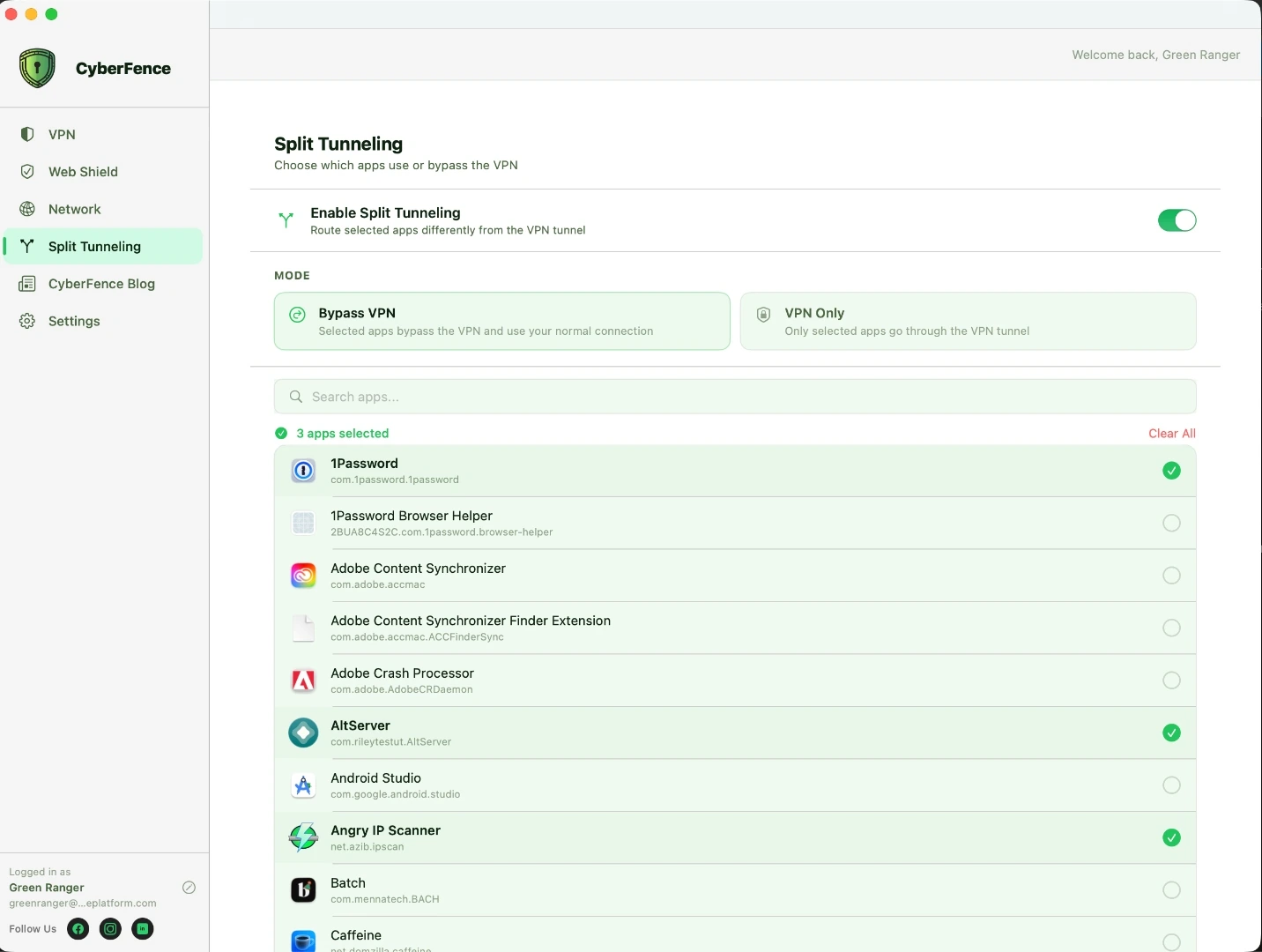This screenshot has height=952, width=1262.
Task: Go to Web Shield in the sidebar
Action: pos(104,172)
